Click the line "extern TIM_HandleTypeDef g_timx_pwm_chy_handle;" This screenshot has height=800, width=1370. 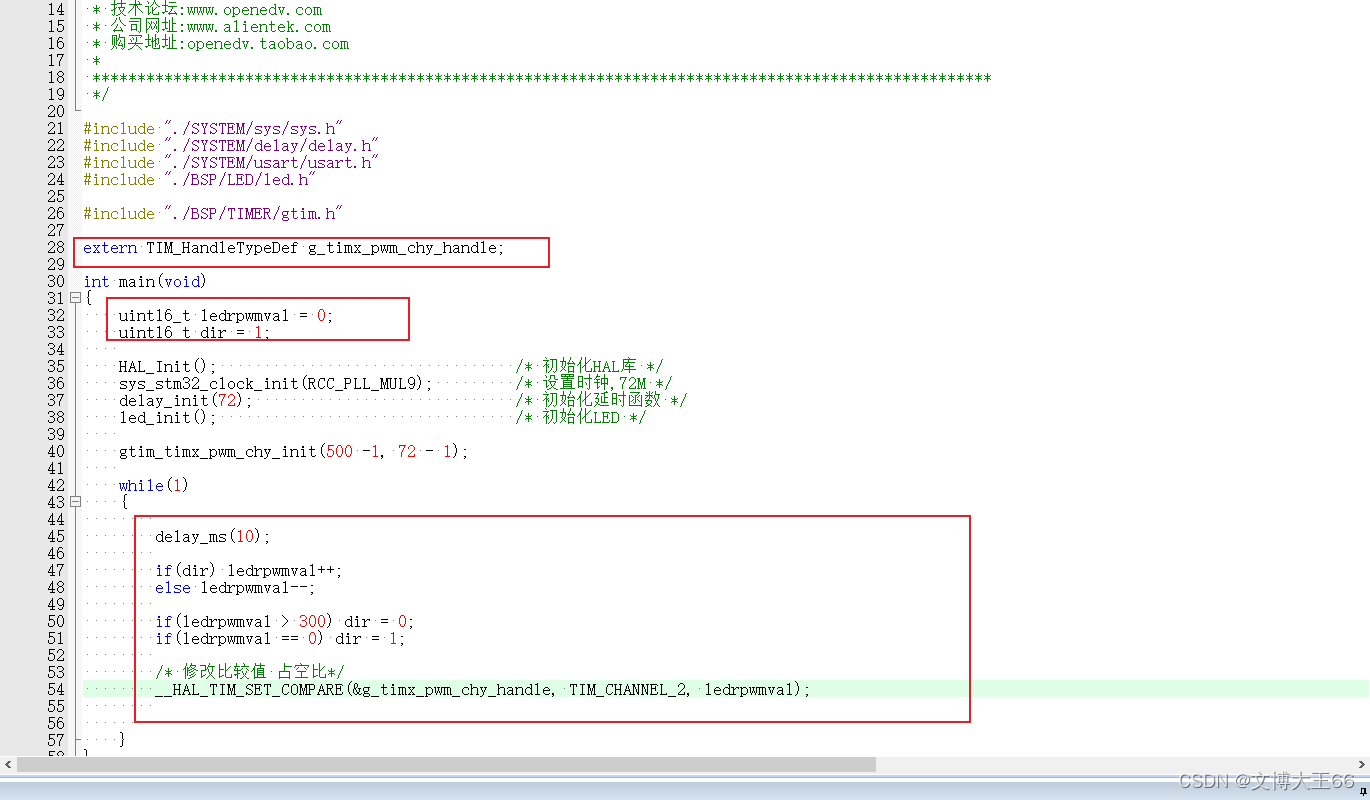[294, 248]
